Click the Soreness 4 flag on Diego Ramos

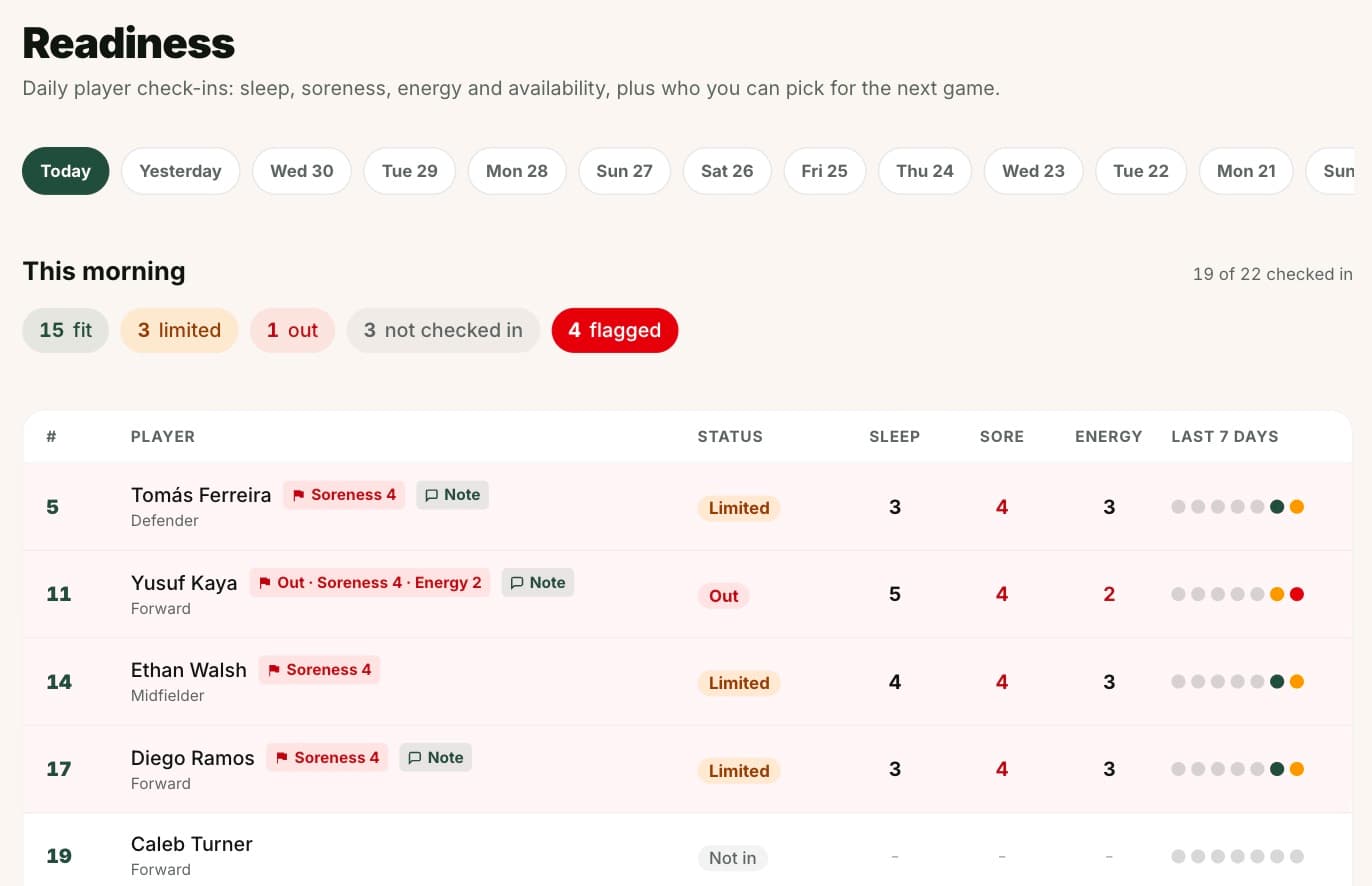pos(327,758)
